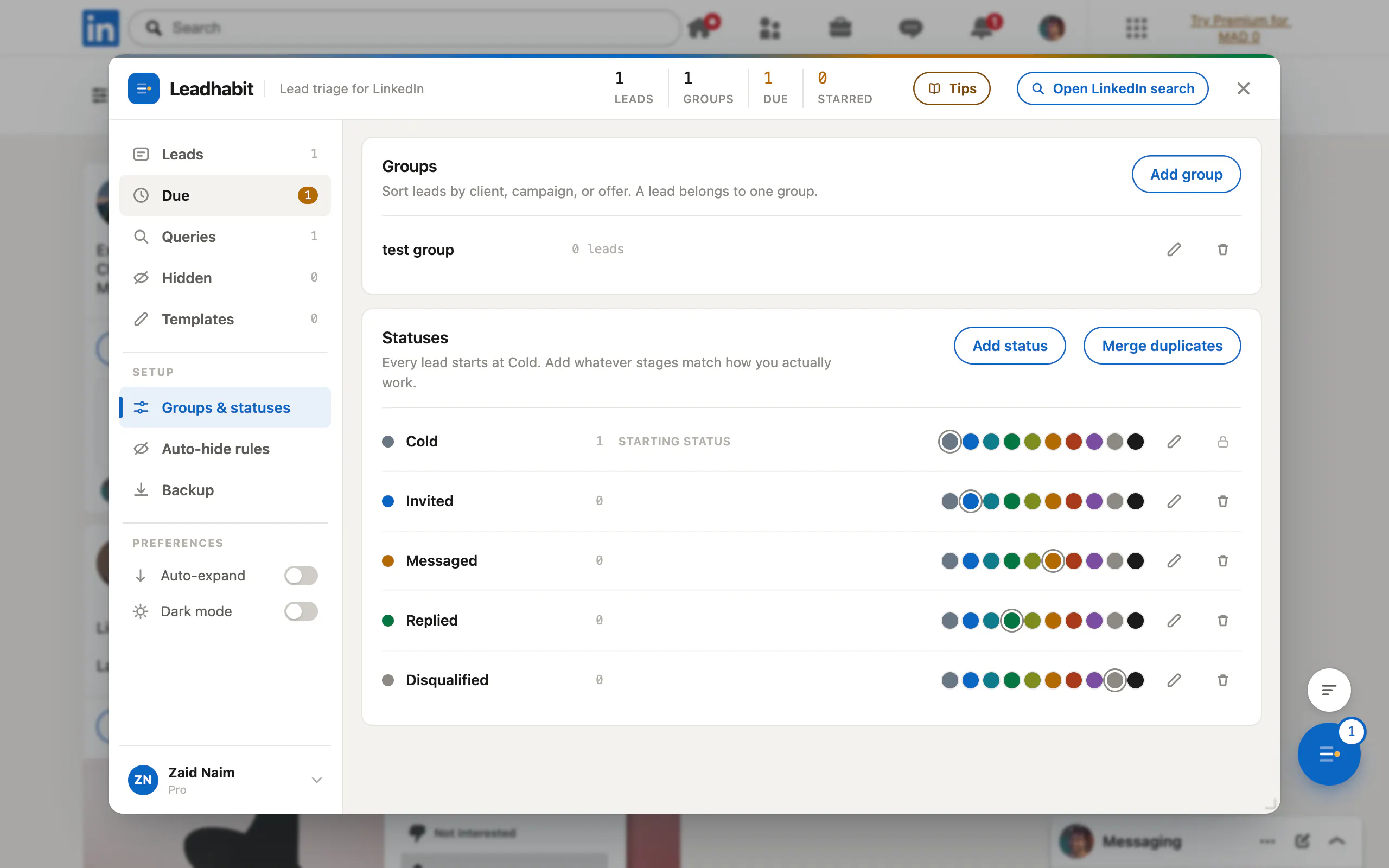The width and height of the screenshot is (1389, 868).
Task: Open LinkedIn apps grid icon
Action: coord(1137,28)
